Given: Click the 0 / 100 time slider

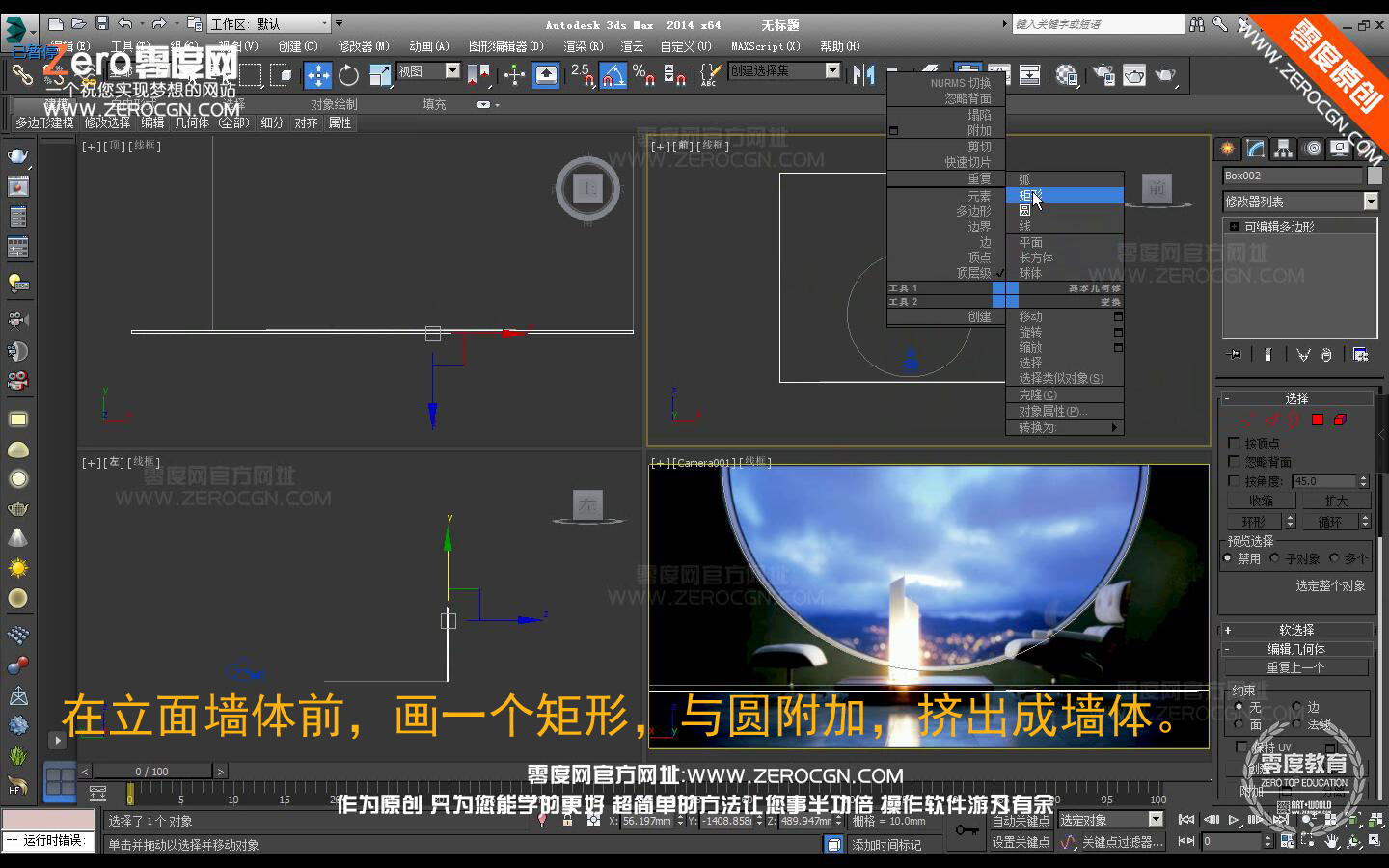Looking at the screenshot, I should coord(151,772).
